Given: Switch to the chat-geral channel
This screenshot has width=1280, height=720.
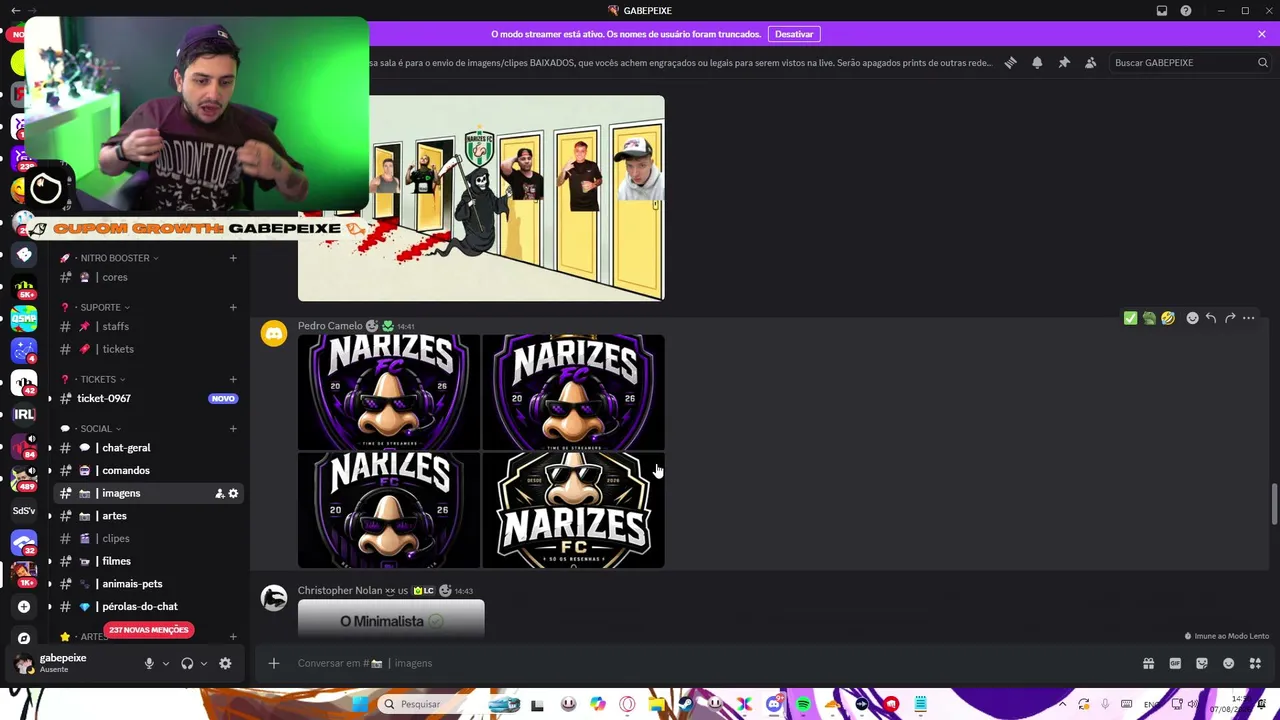Looking at the screenshot, I should [148, 448].
